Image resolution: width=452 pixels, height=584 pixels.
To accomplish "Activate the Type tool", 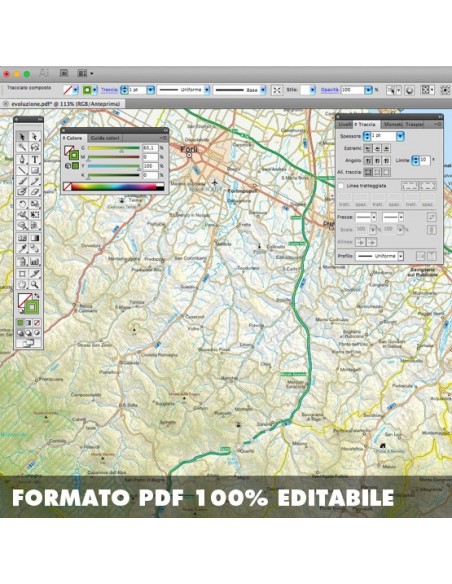I will click(x=35, y=160).
